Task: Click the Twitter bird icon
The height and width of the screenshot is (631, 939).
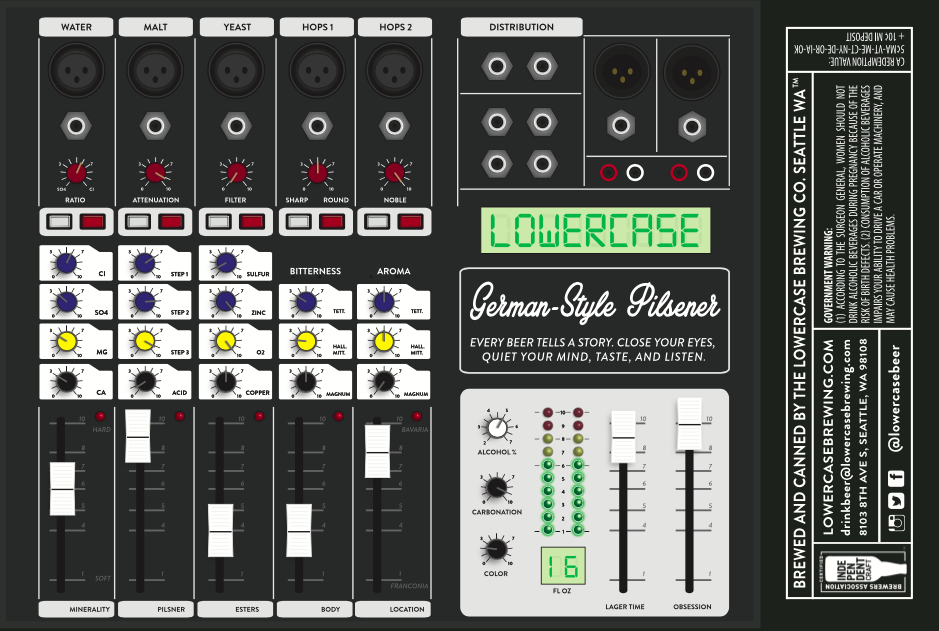Action: tap(896, 500)
